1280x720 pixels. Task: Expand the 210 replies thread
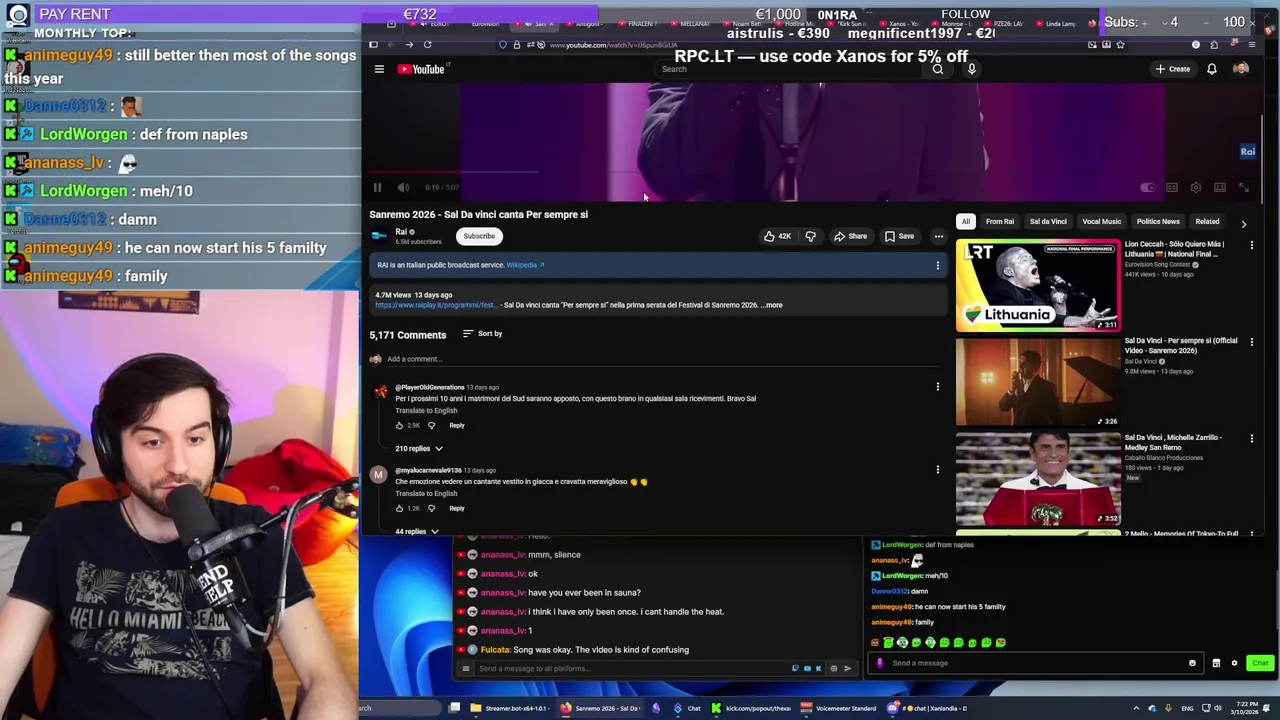point(419,448)
